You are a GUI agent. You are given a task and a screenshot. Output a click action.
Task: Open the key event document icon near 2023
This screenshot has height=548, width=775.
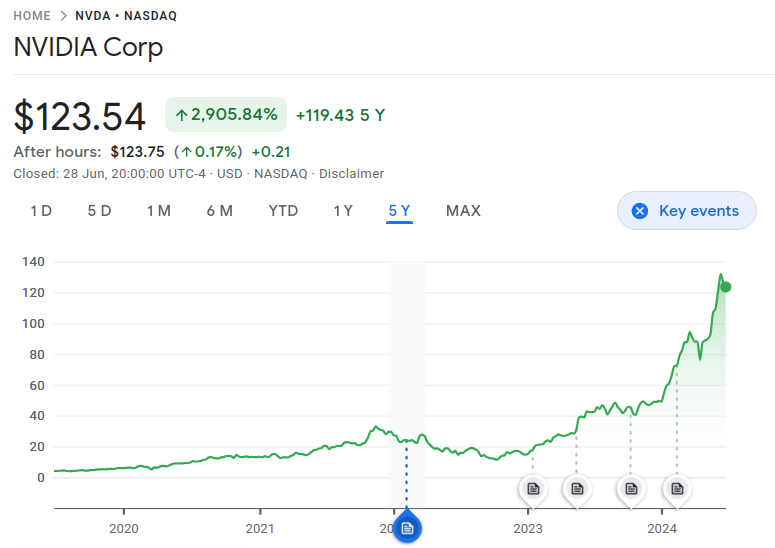coord(533,489)
